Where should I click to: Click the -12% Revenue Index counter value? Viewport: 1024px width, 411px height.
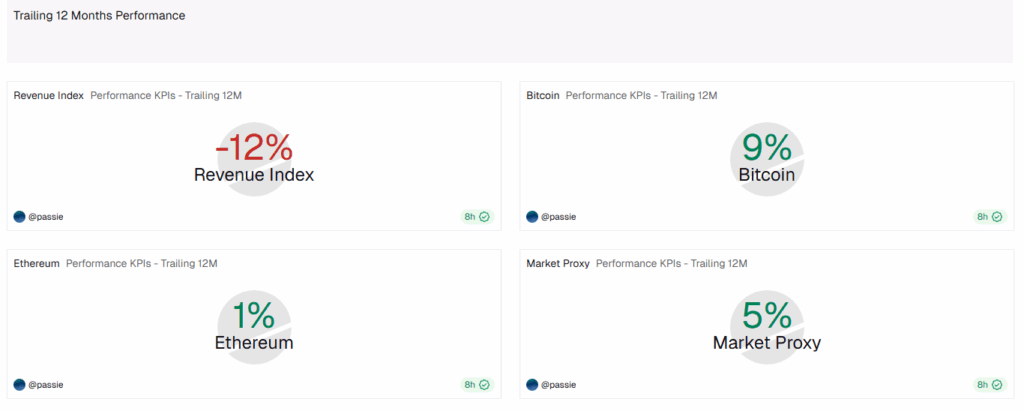click(x=254, y=149)
